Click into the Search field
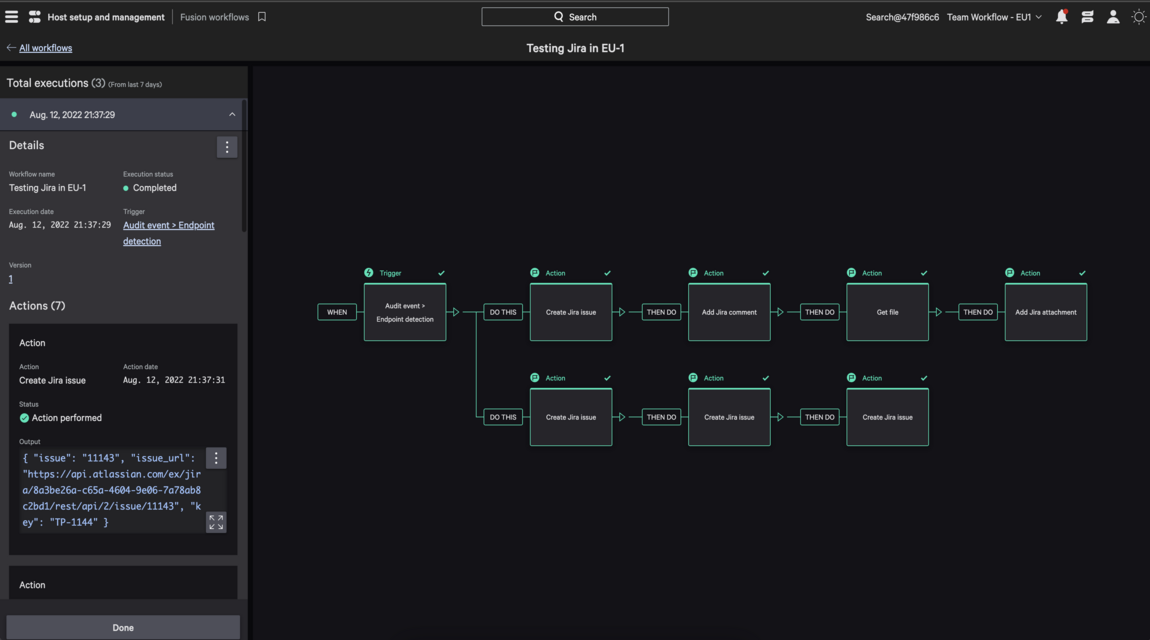 pos(575,17)
